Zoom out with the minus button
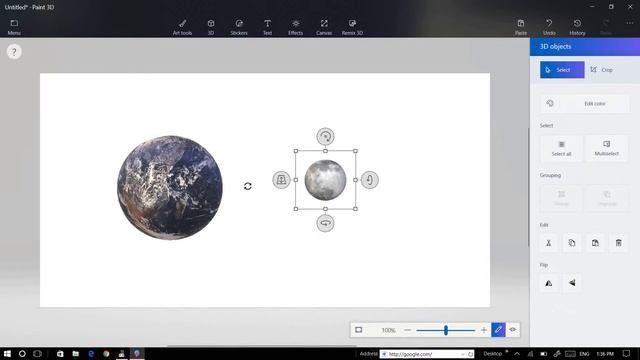The height and width of the screenshot is (360, 640). pos(407,330)
